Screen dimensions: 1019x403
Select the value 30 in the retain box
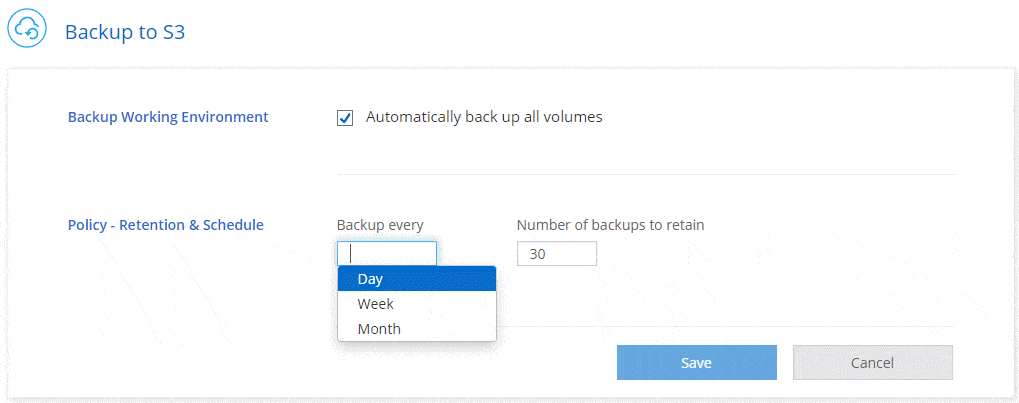pyautogui.click(x=537, y=254)
